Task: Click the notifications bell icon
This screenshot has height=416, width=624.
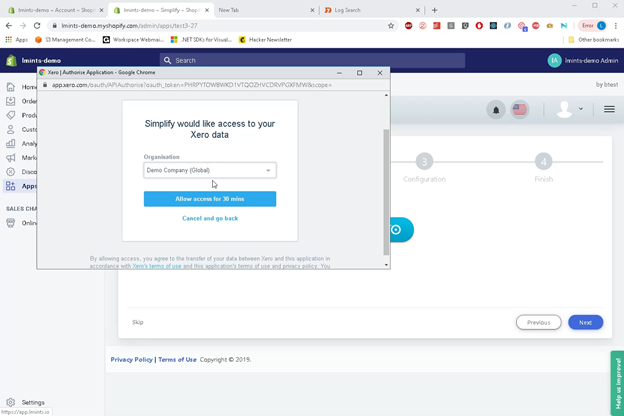Action: [x=496, y=110]
